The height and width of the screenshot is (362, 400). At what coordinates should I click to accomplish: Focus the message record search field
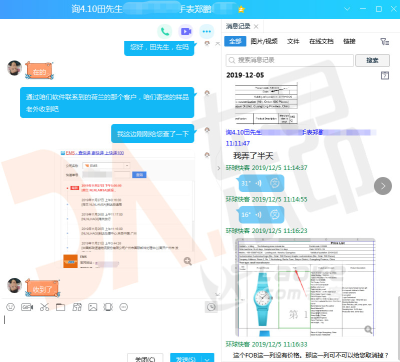point(289,60)
